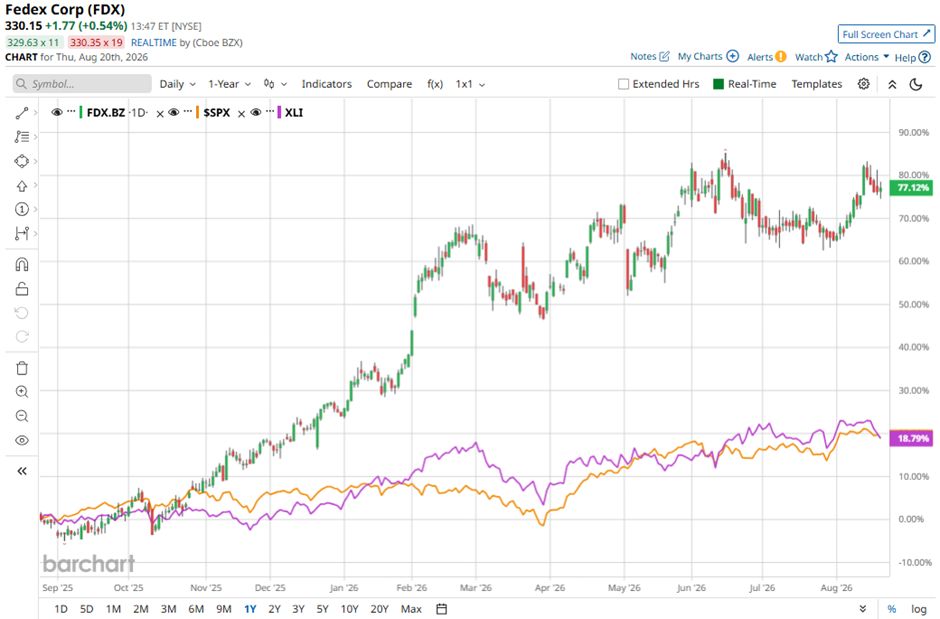Open the Fibonacci and annotation tools

pos(22,137)
